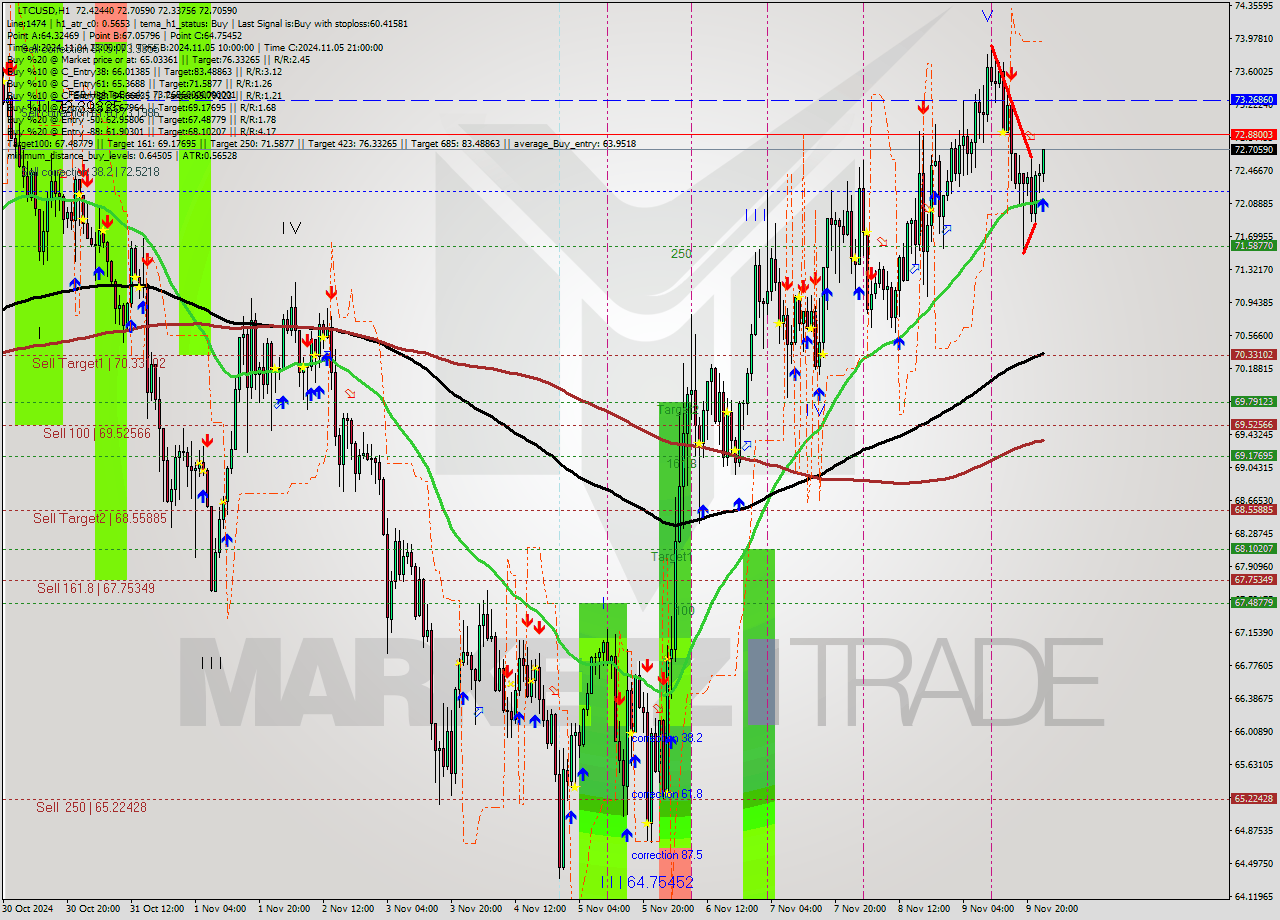This screenshot has height=920, width=1280.
Task: Click the '1 Nov 20:00' time label
Action: click(x=284, y=909)
